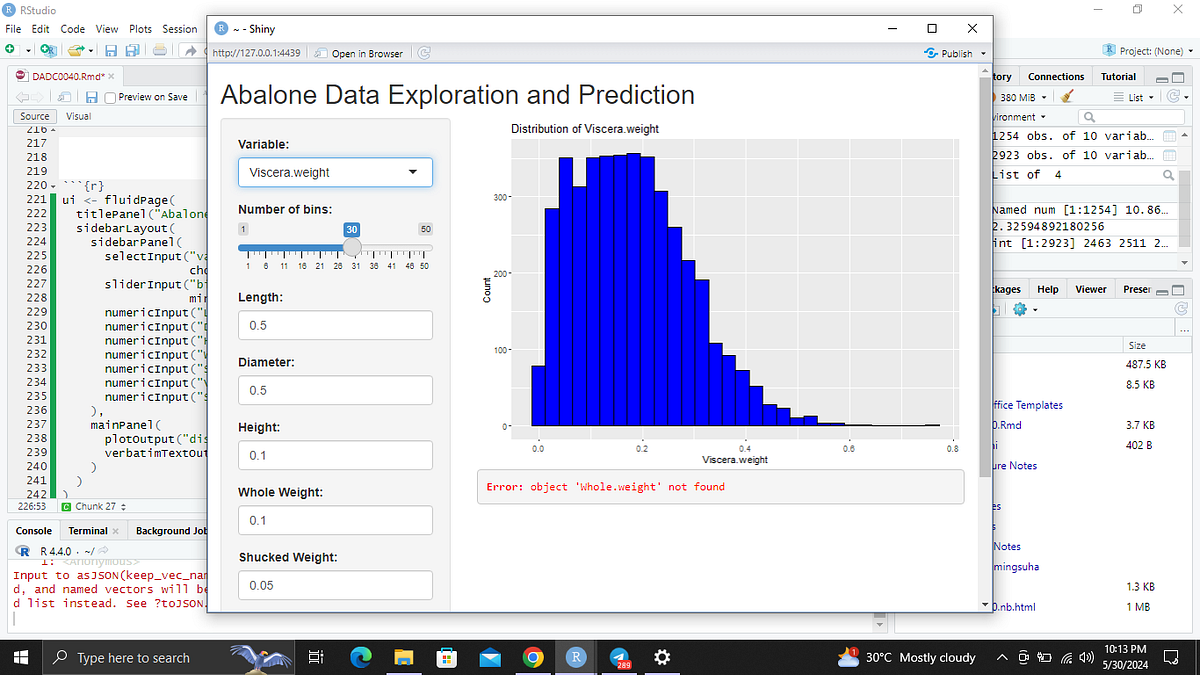Open a new R project via the project icon
The width and height of the screenshot is (1200, 675).
(x=47, y=50)
